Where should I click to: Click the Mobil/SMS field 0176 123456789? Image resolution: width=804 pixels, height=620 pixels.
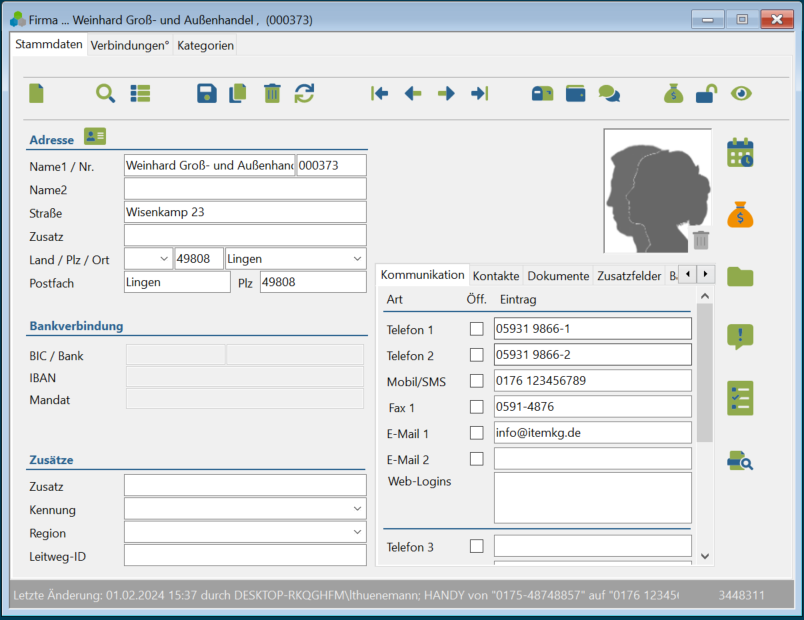click(593, 381)
